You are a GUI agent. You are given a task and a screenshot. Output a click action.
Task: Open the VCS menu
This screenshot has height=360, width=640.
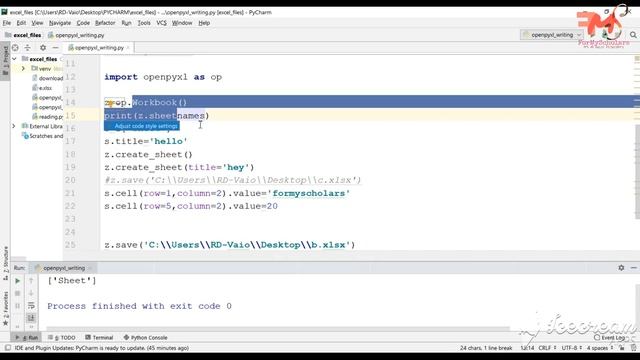(162, 23)
